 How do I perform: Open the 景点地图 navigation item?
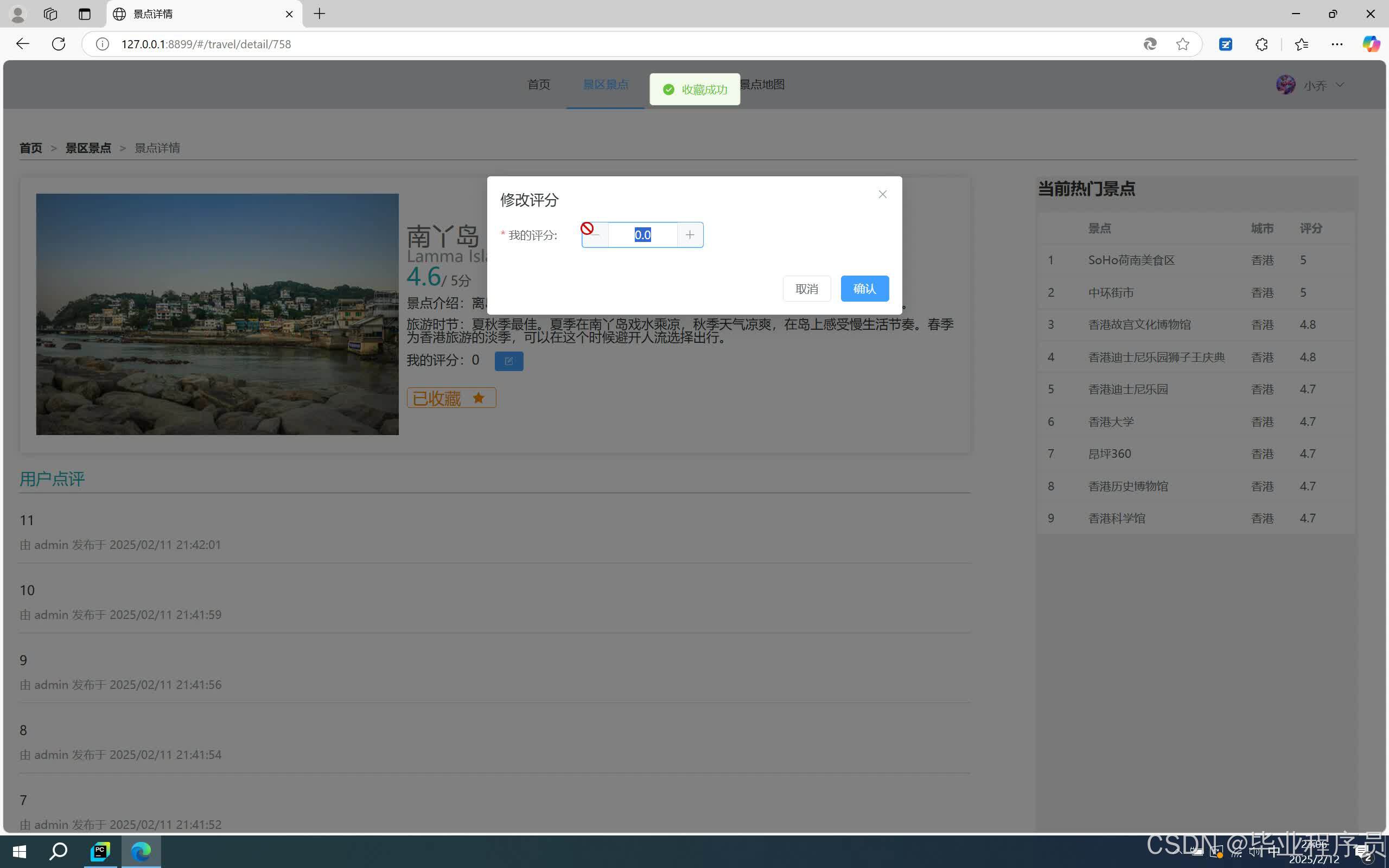762,85
